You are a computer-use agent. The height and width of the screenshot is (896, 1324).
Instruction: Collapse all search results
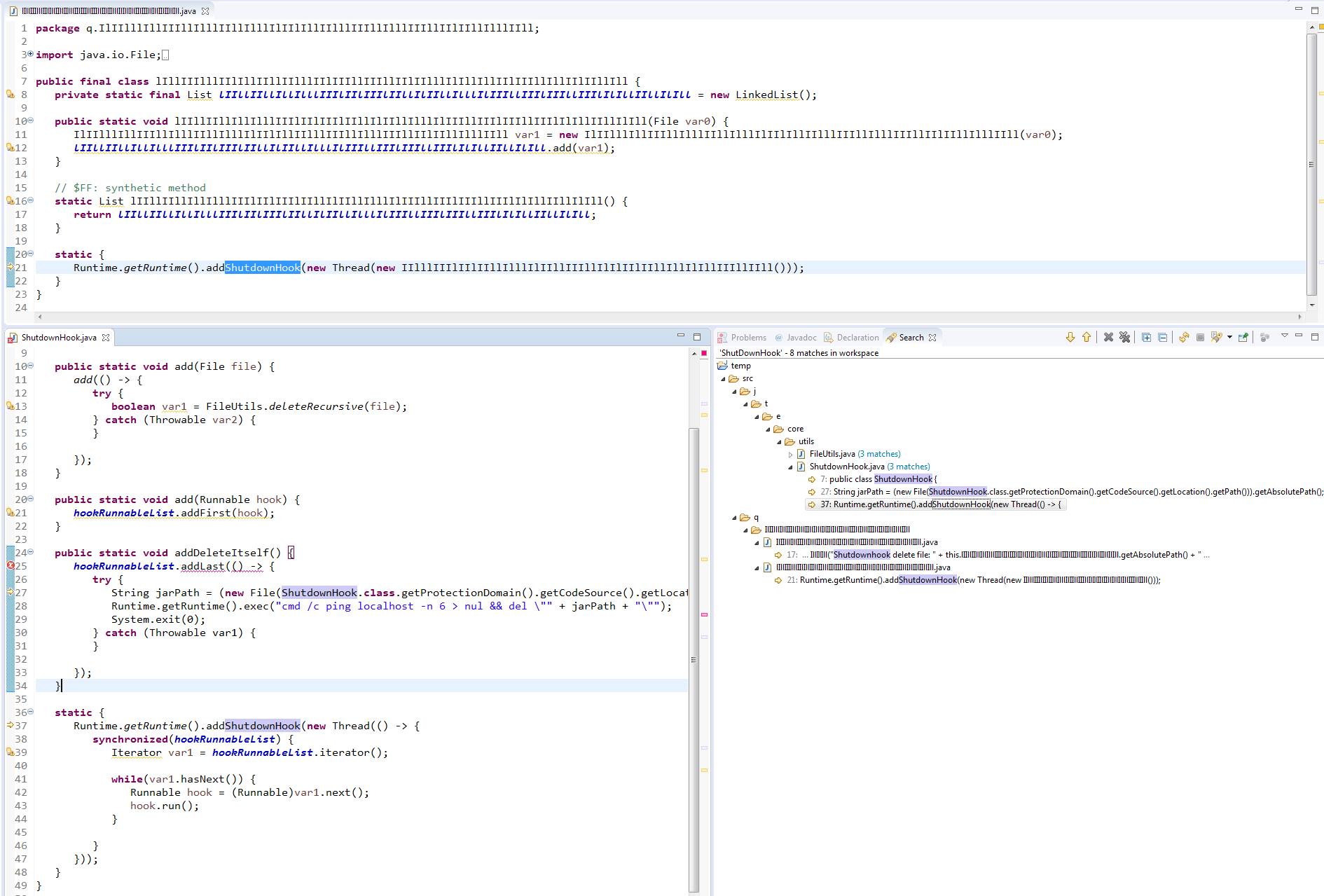tap(1162, 337)
